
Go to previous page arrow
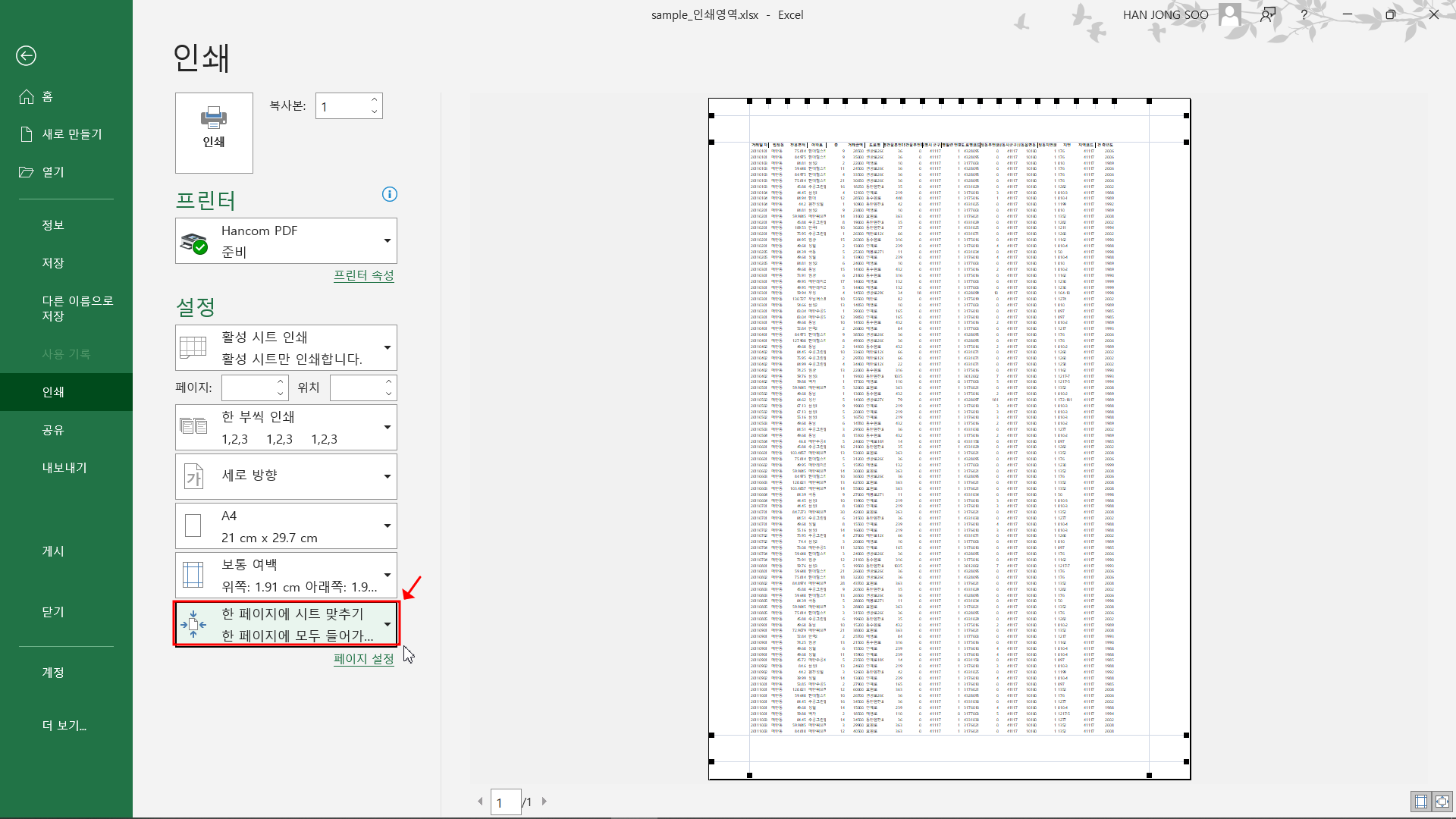480,801
